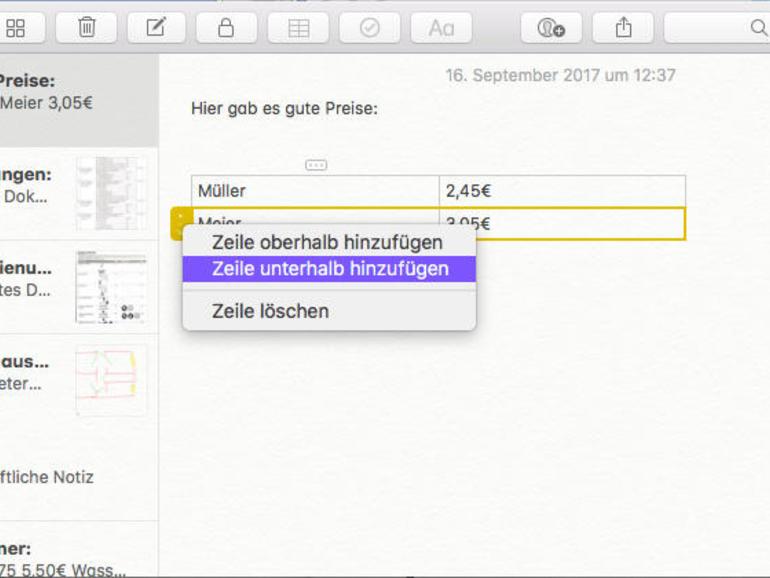Insert a table via toolbar table icon

click(298, 28)
